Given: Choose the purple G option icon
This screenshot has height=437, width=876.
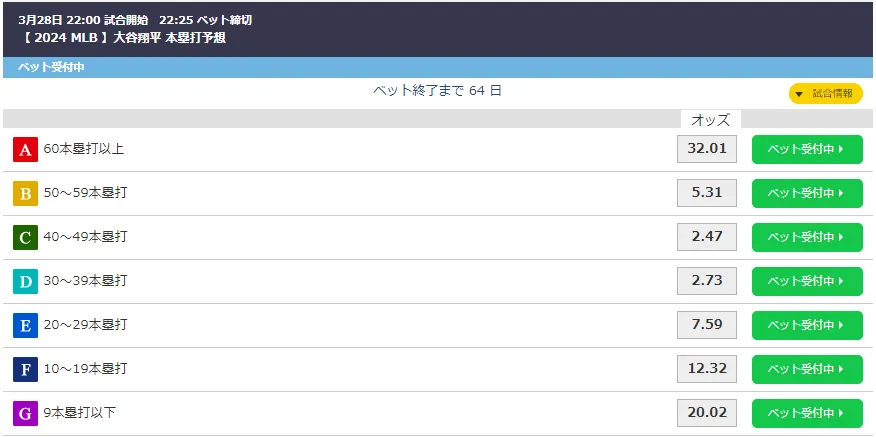Looking at the screenshot, I should (x=25, y=413).
